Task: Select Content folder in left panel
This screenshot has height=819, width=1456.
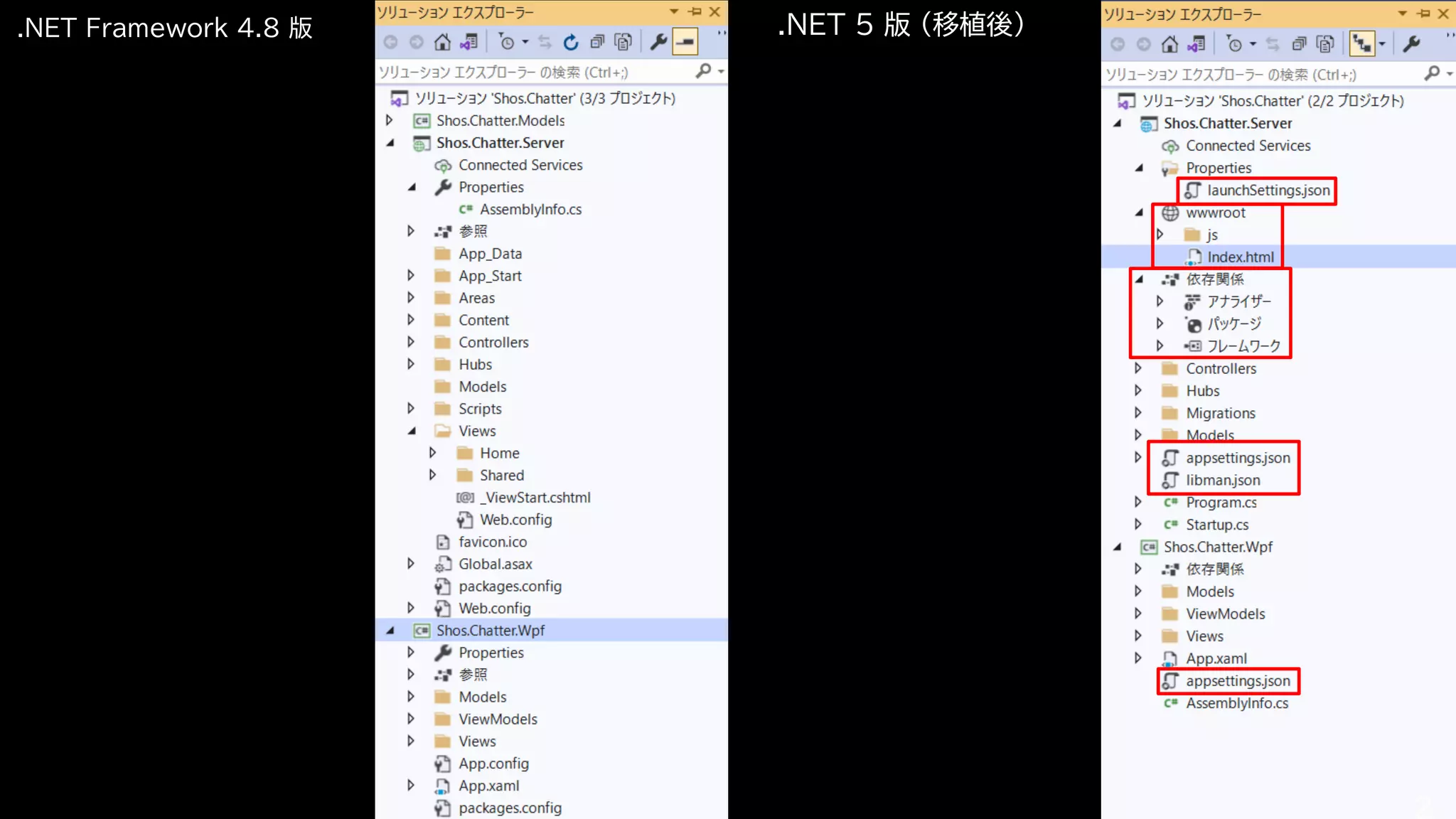Action: tap(483, 320)
